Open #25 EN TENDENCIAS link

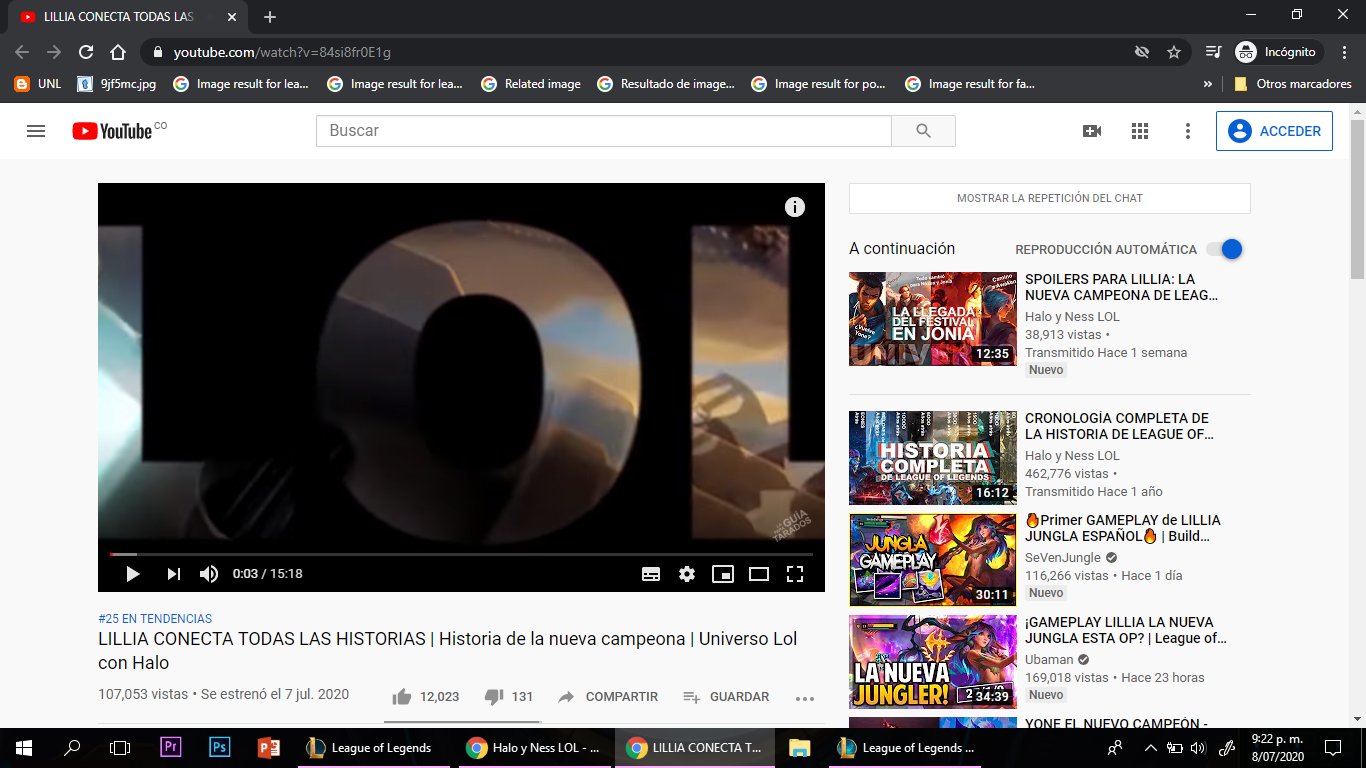coord(155,619)
